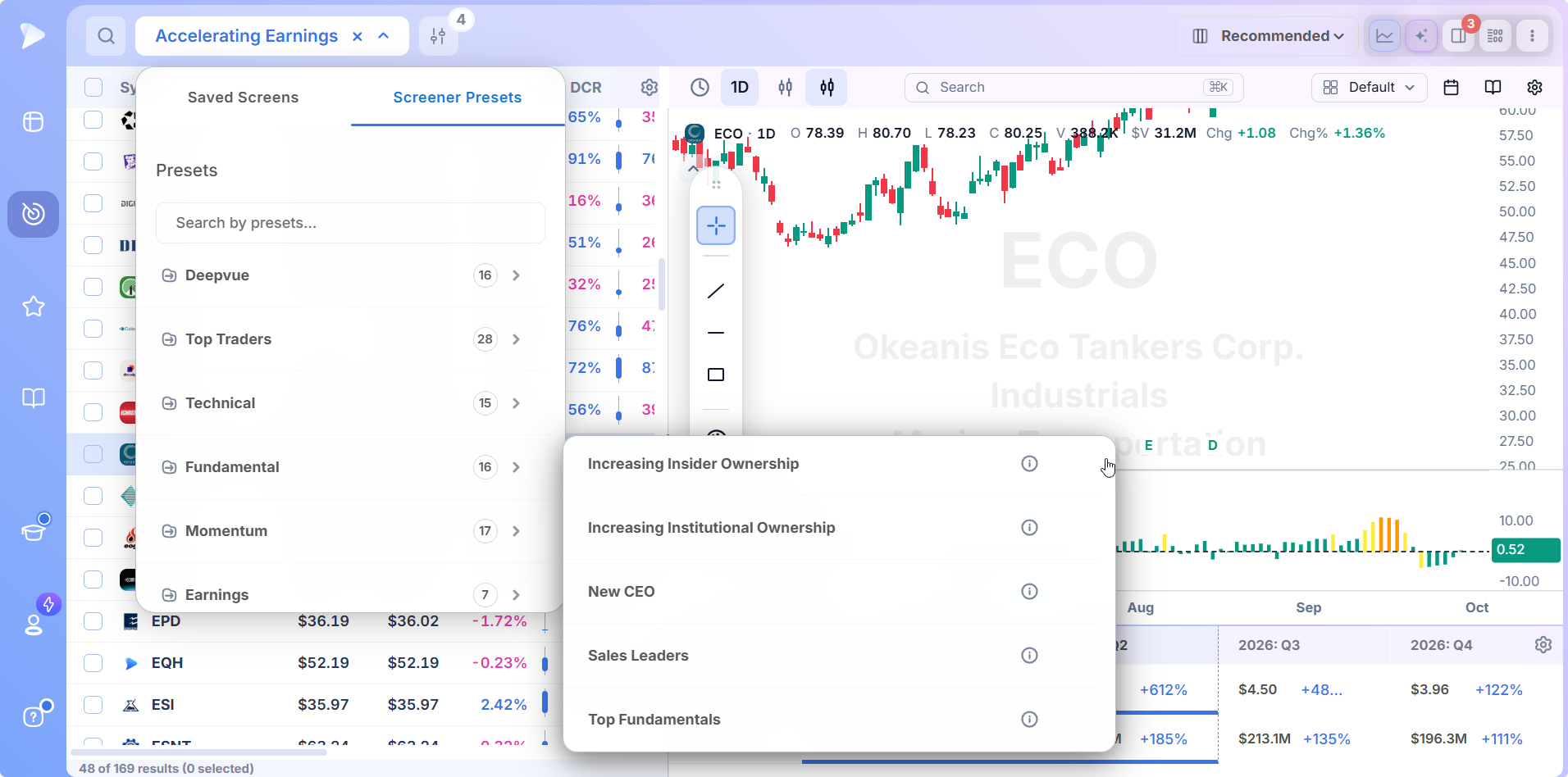1568x777 pixels.
Task: Select the crosshair drawing tool
Action: pyautogui.click(x=716, y=225)
